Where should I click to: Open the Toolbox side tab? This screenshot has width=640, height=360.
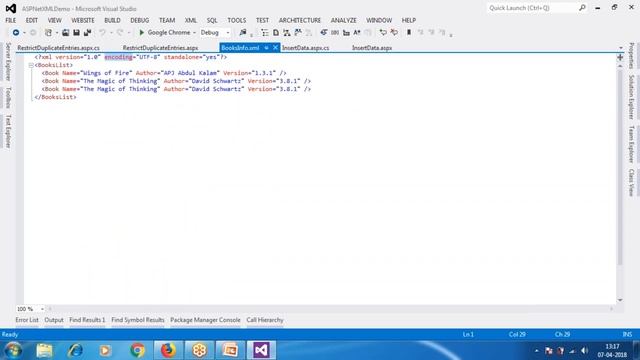pyautogui.click(x=8, y=98)
